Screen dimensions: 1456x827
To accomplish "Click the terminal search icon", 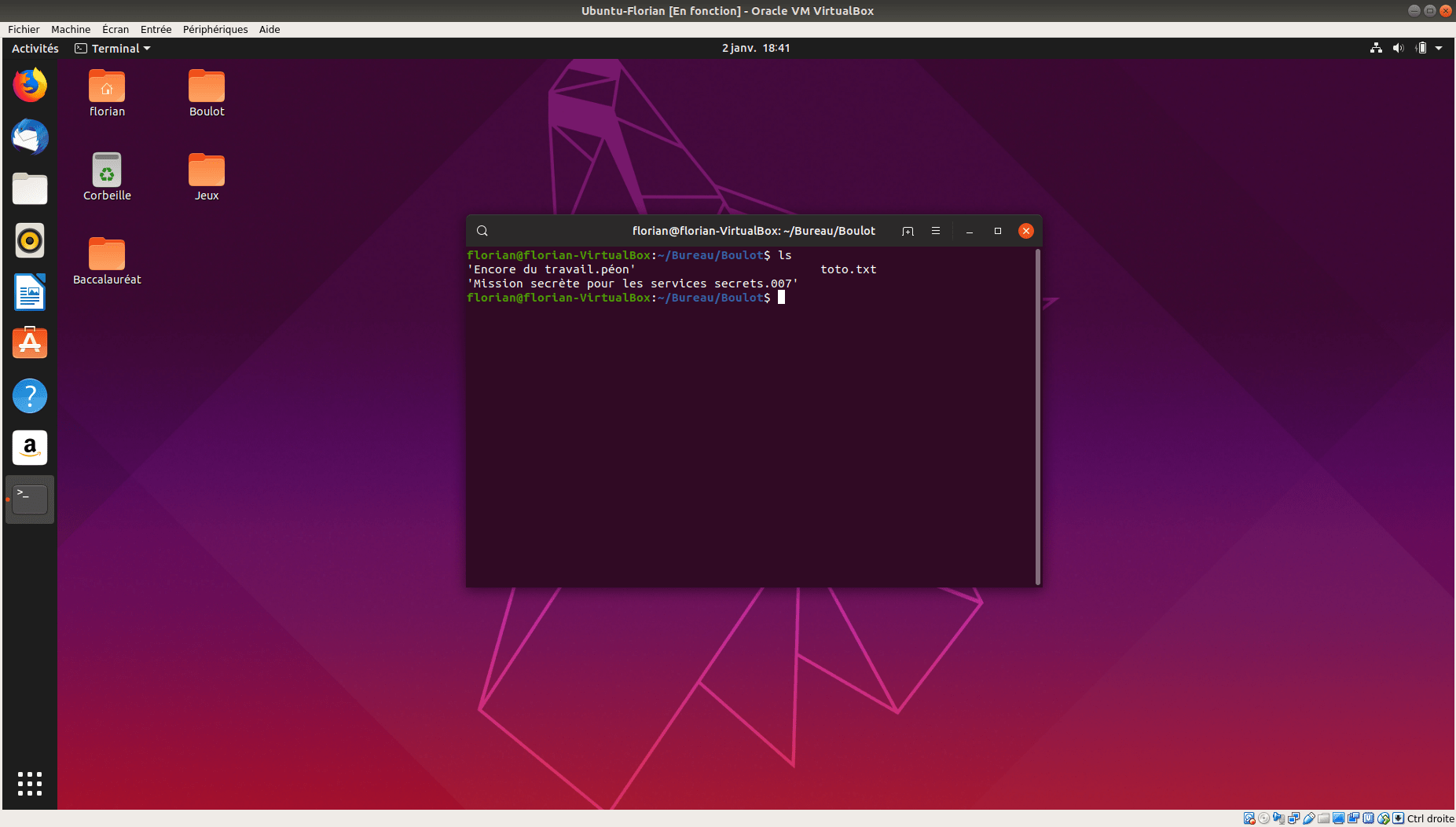I will coord(482,231).
